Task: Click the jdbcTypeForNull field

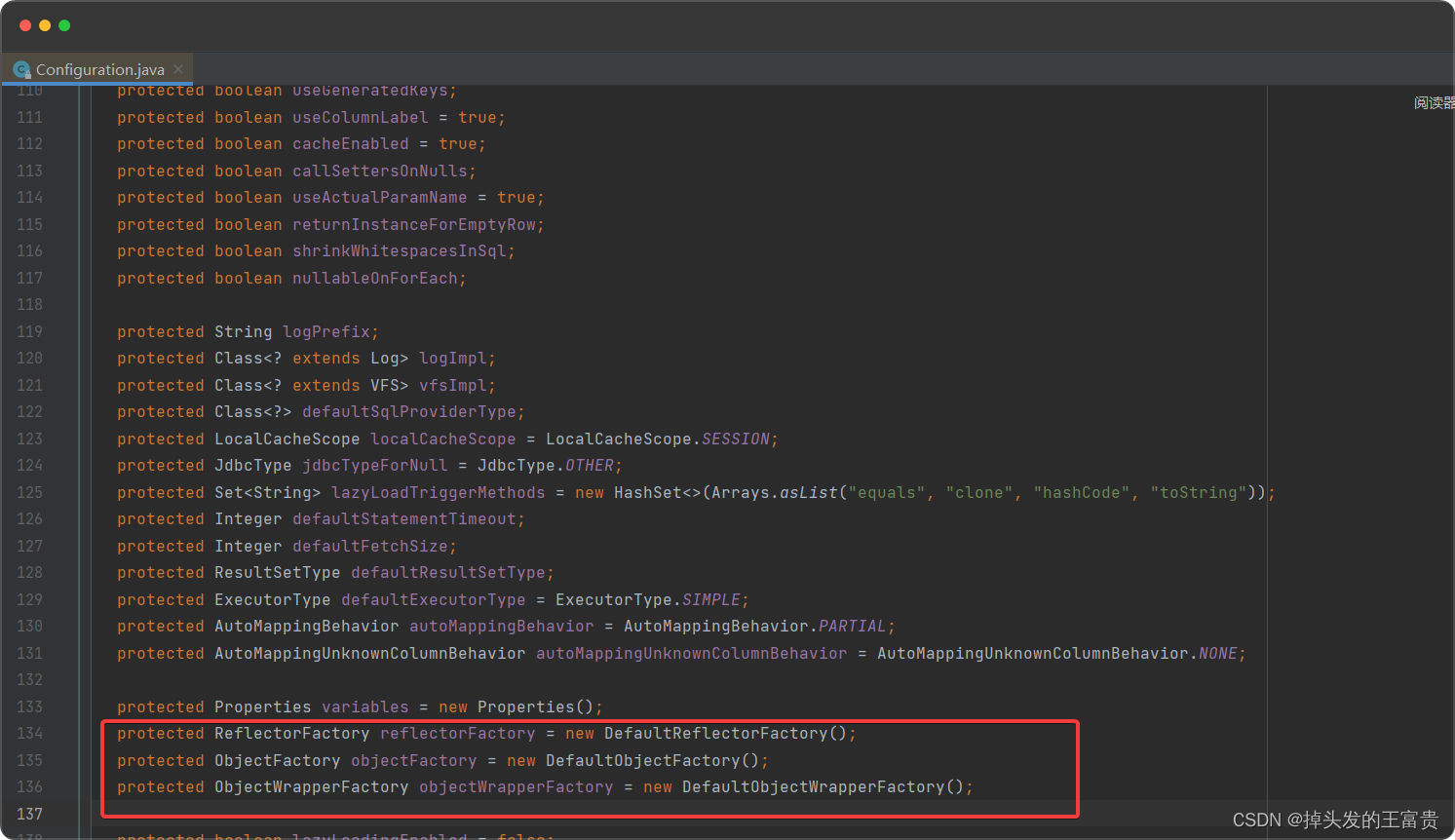Action: [x=375, y=465]
